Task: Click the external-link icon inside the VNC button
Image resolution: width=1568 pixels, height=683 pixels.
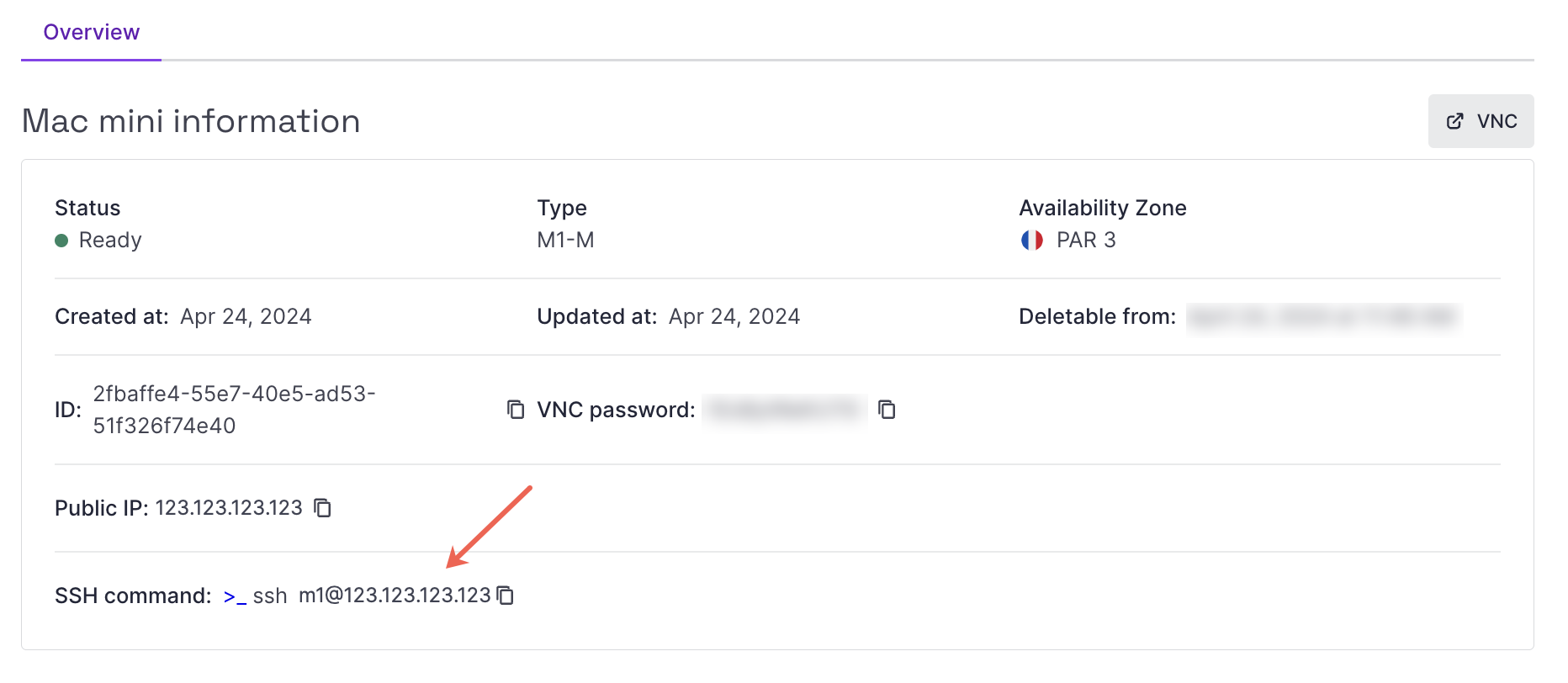Action: pyautogui.click(x=1454, y=120)
